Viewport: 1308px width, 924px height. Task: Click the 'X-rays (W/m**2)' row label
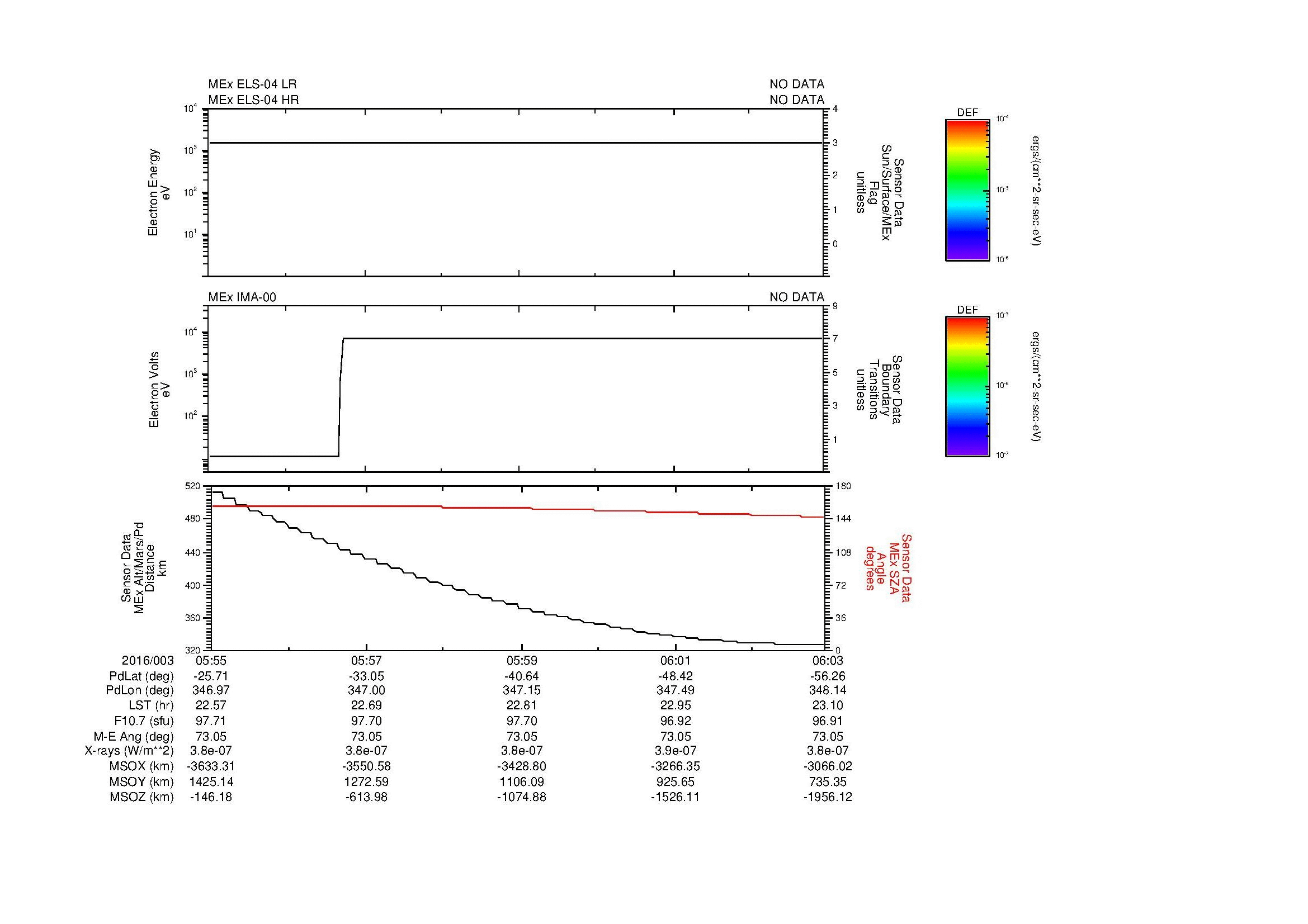point(129,751)
